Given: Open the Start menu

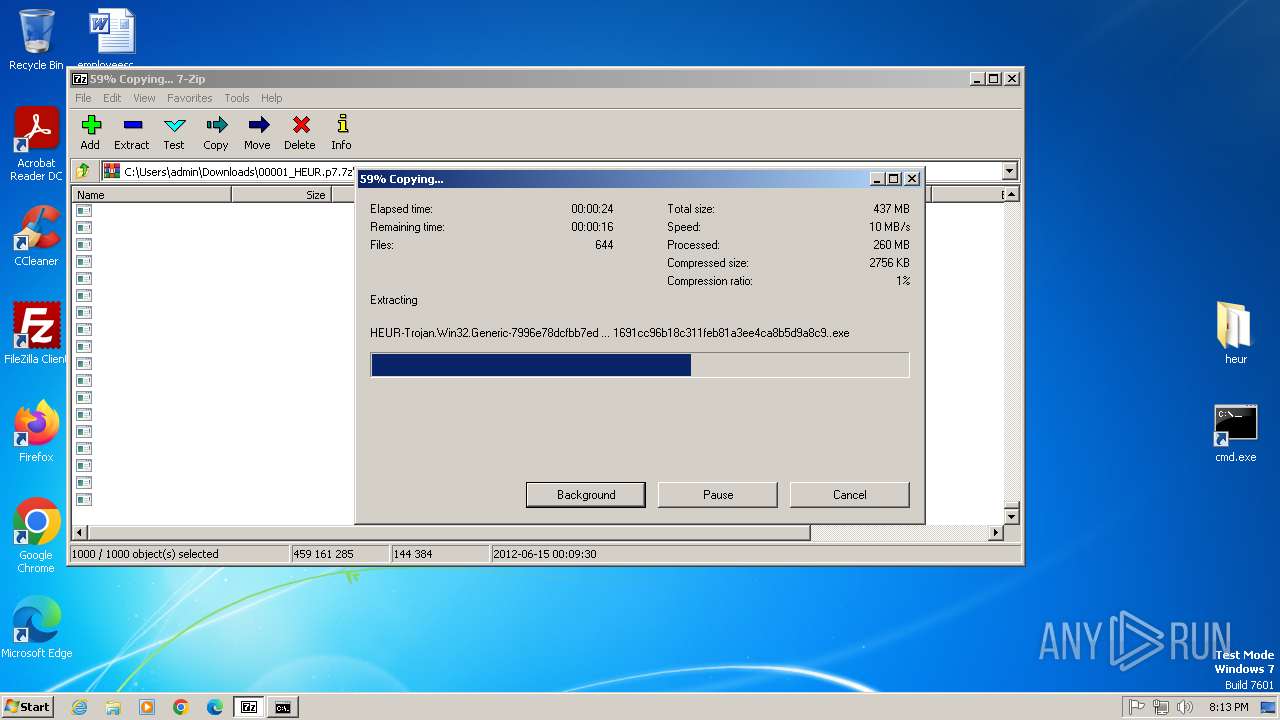Looking at the screenshot, I should coord(28,707).
